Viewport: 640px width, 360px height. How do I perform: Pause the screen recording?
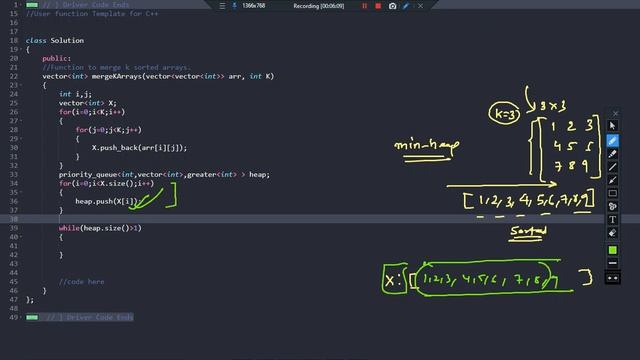click(364, 6)
